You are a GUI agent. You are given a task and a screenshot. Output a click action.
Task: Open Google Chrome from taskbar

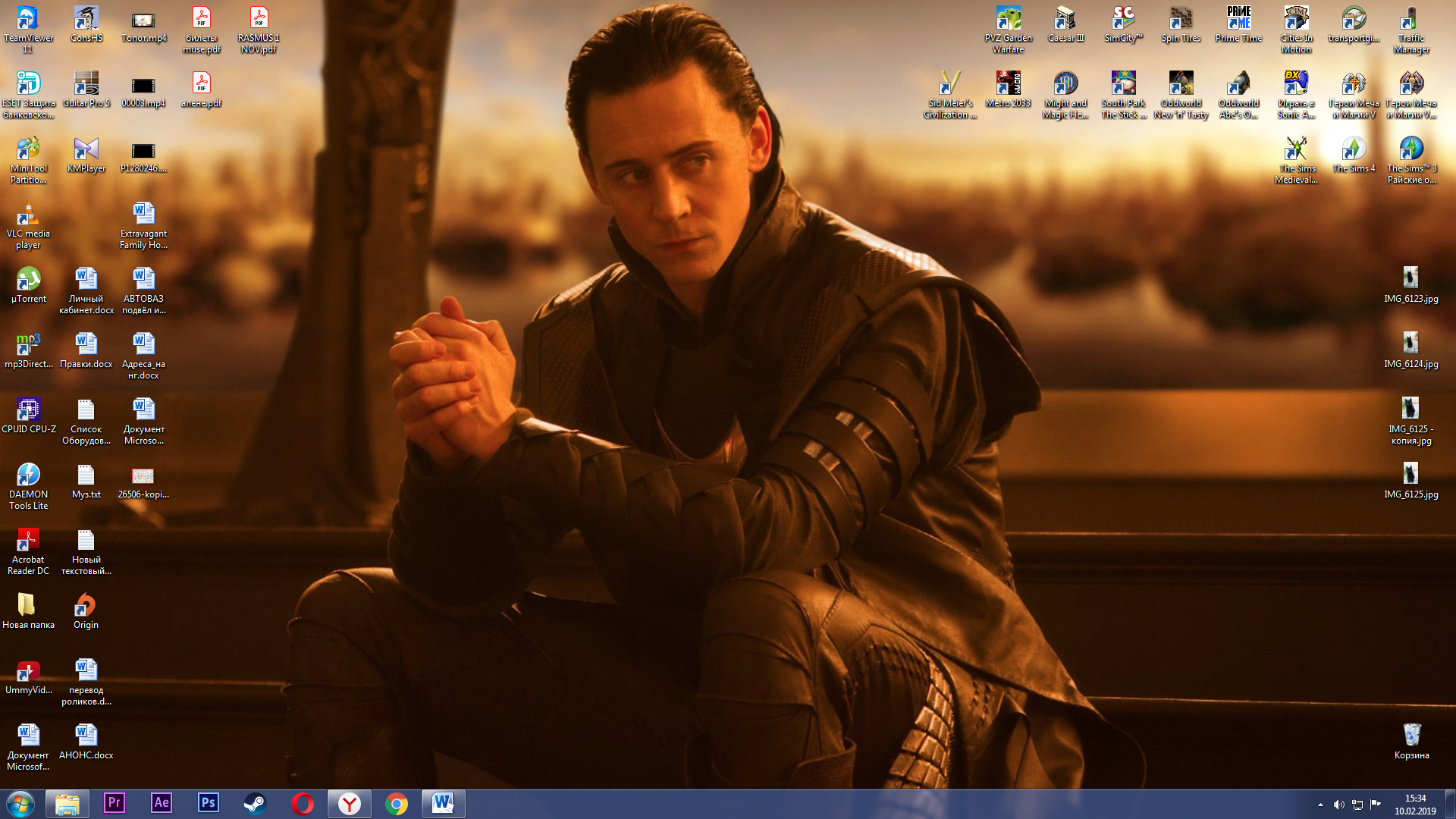[397, 804]
